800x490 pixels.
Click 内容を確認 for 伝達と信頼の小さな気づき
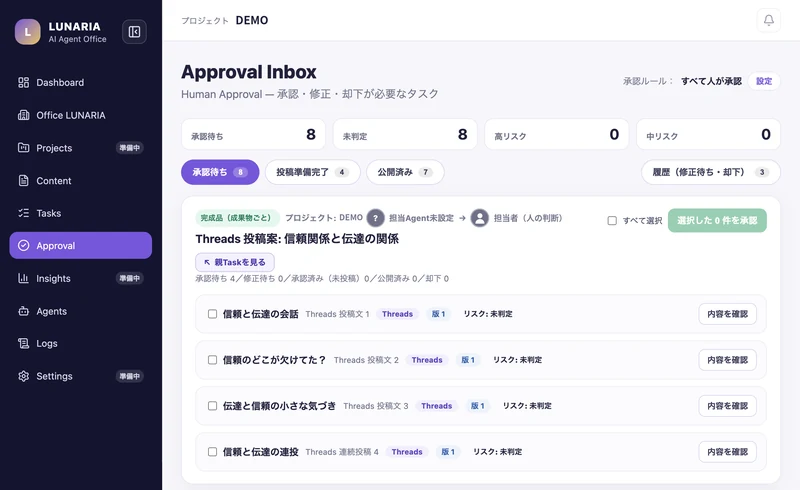[x=727, y=406]
